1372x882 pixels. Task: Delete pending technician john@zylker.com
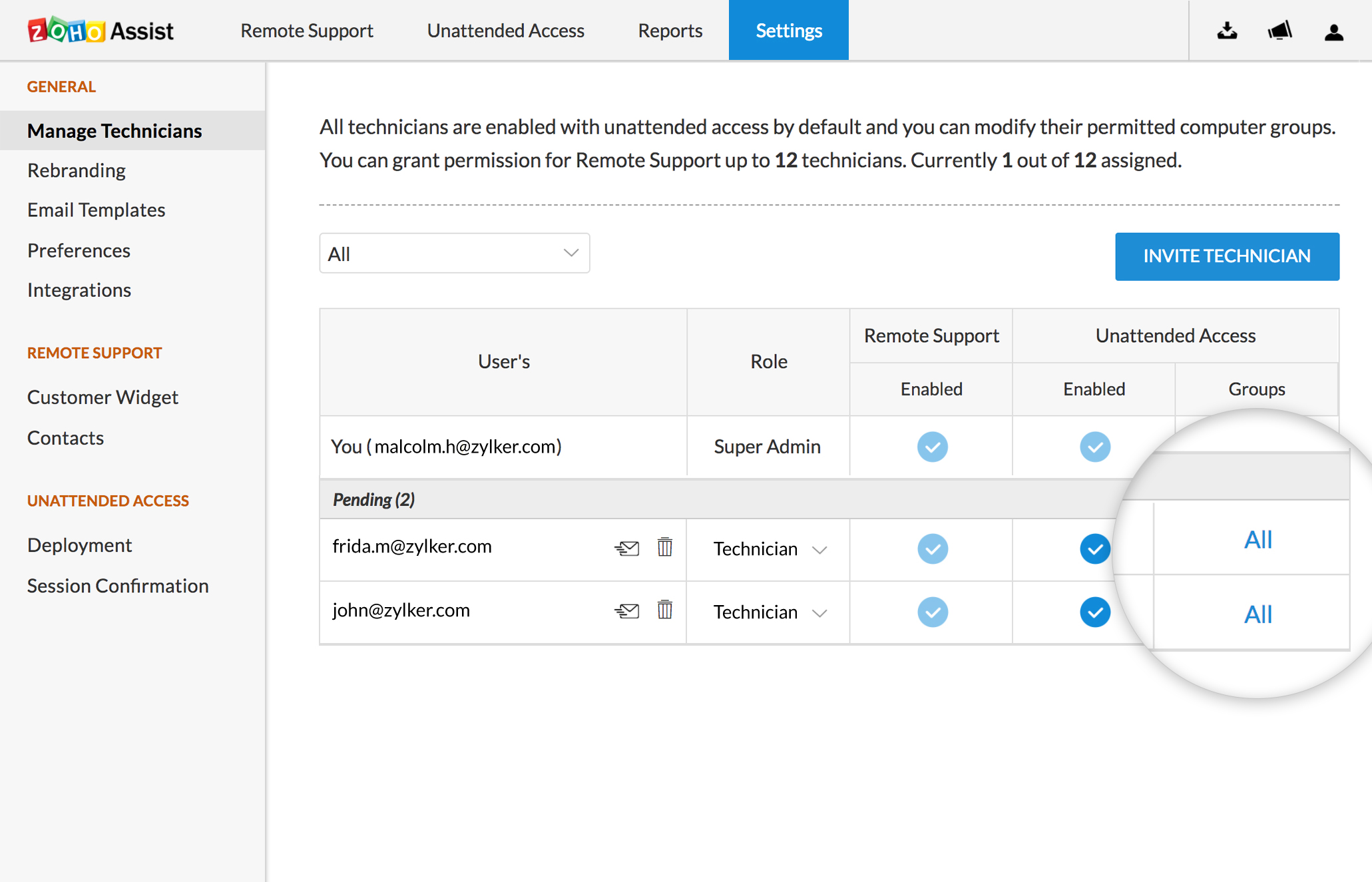[664, 610]
